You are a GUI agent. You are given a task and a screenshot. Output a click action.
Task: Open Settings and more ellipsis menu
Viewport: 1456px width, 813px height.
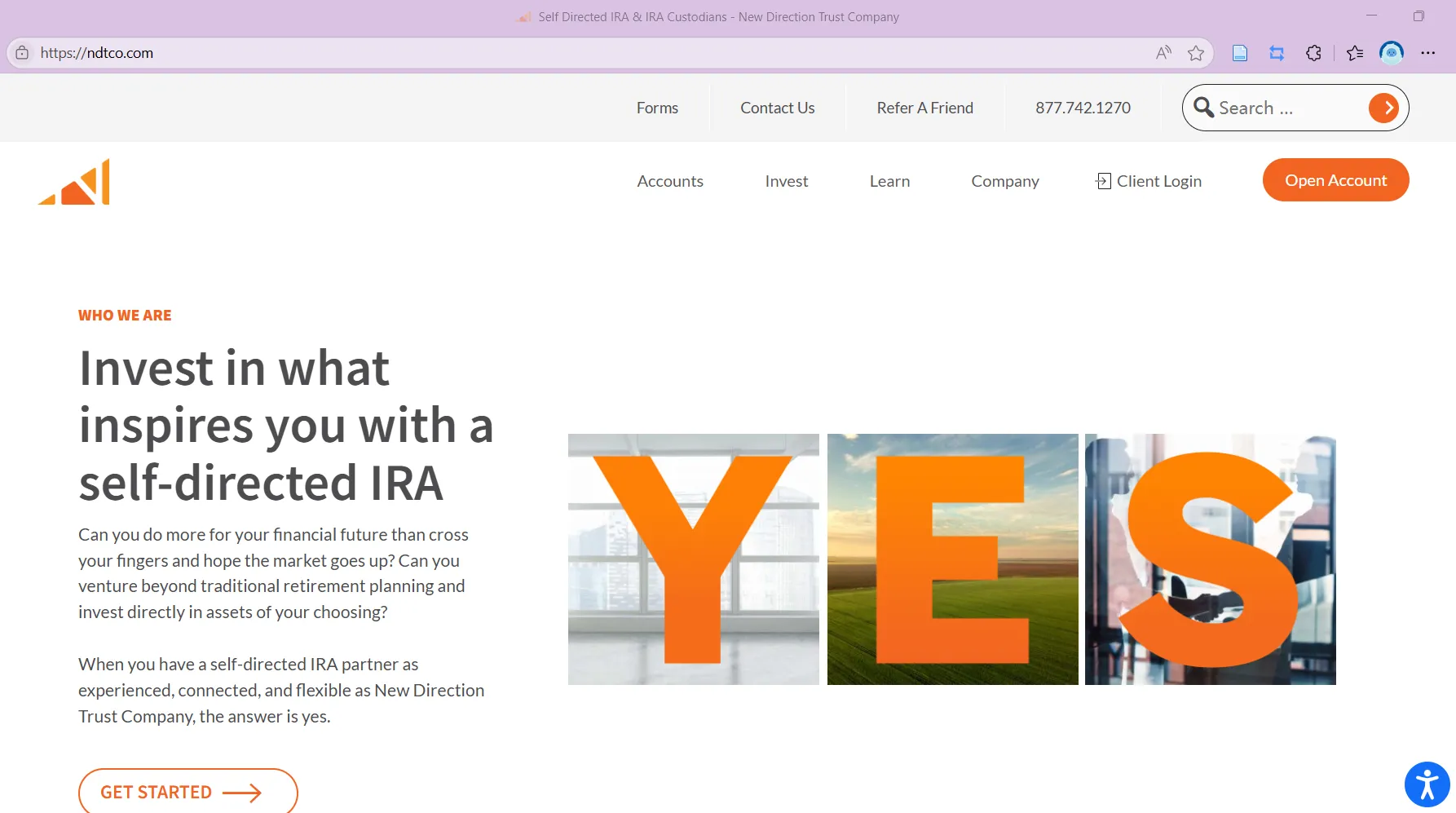tap(1428, 53)
